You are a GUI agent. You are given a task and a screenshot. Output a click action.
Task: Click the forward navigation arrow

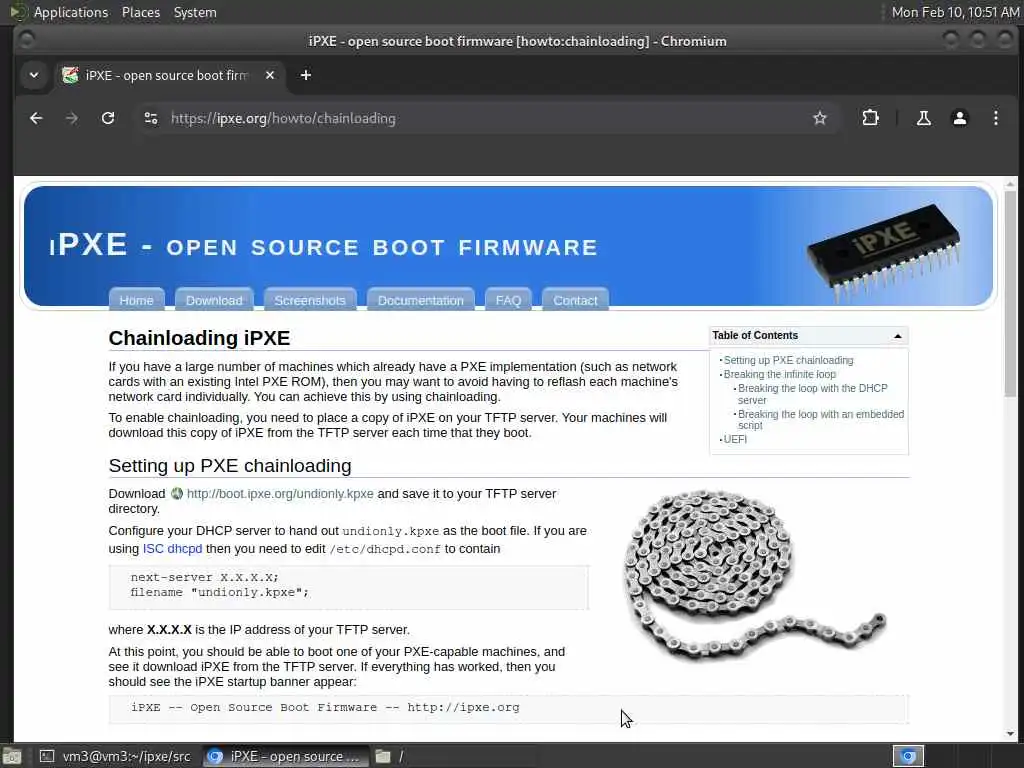point(72,118)
